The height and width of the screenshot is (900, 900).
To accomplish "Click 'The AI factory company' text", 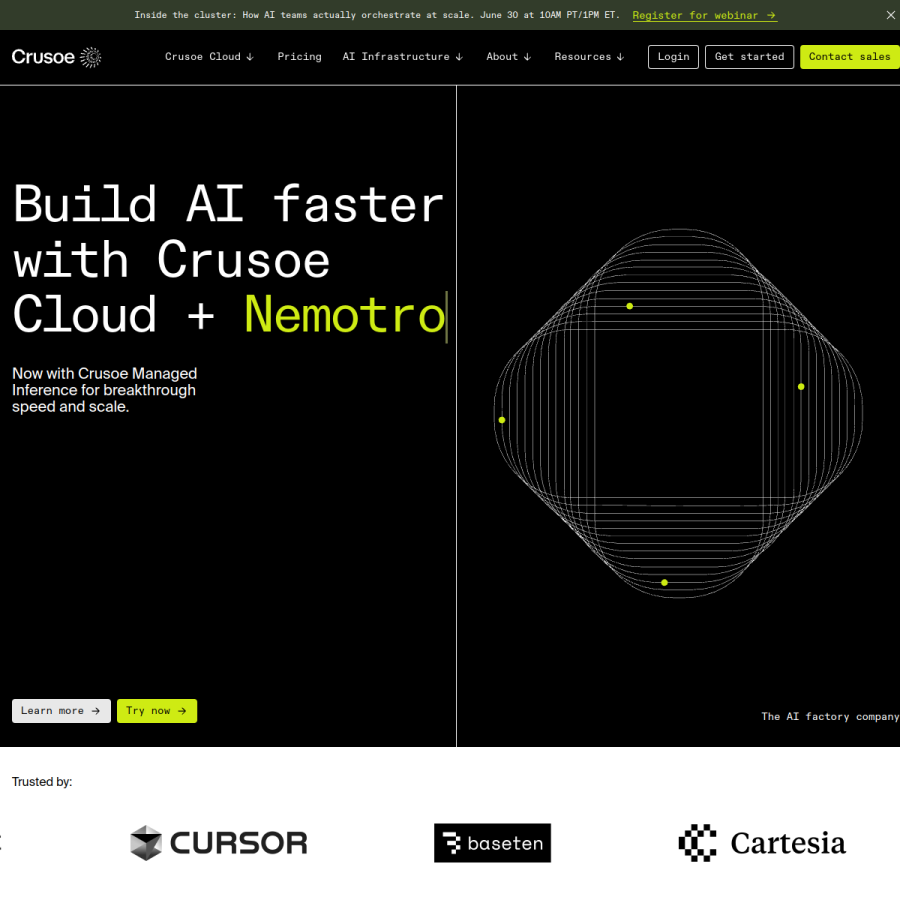I will (830, 716).
